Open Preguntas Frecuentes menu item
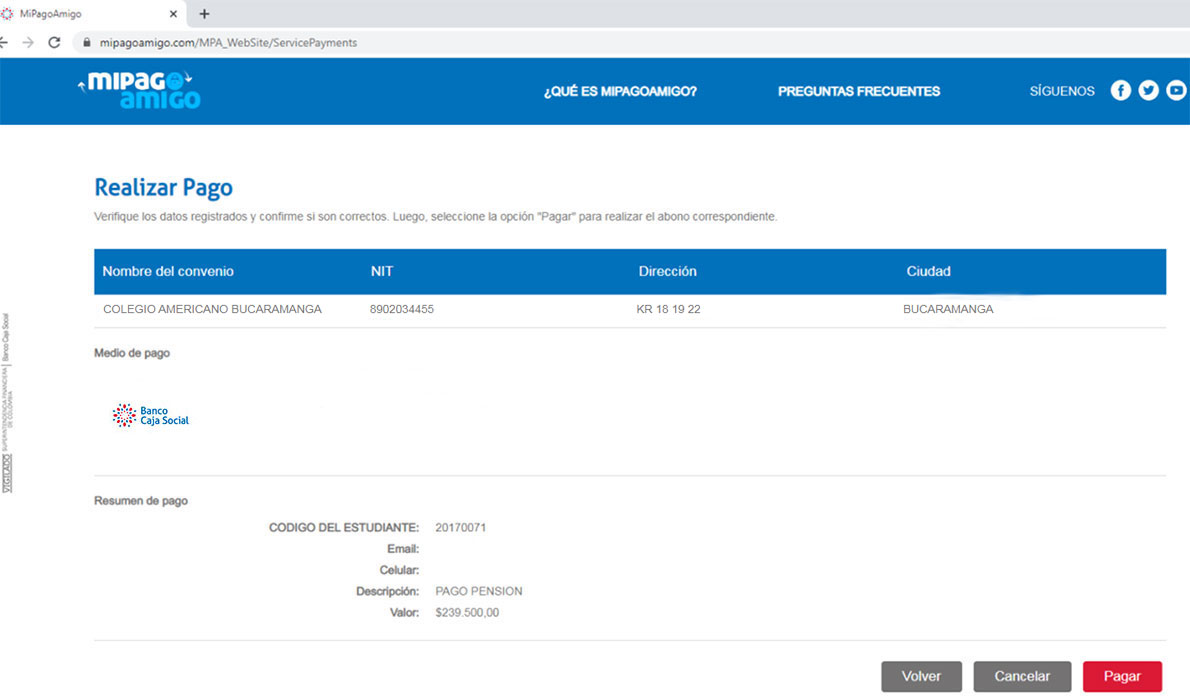1190x700 pixels. (x=859, y=91)
